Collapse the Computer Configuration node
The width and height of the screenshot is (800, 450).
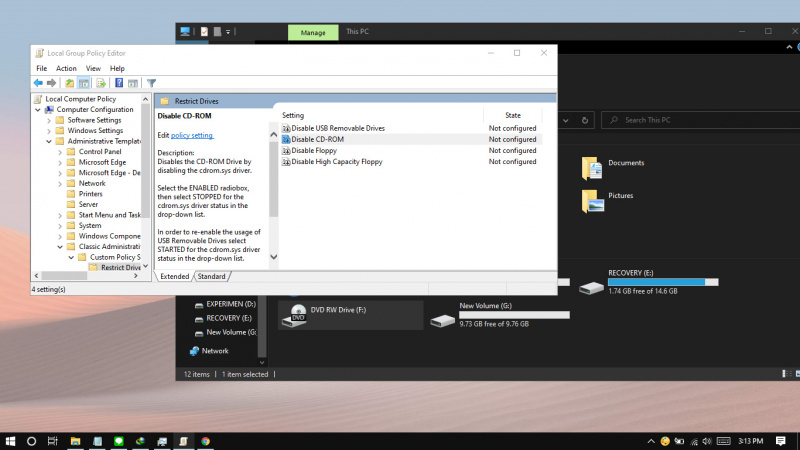click(x=38, y=110)
